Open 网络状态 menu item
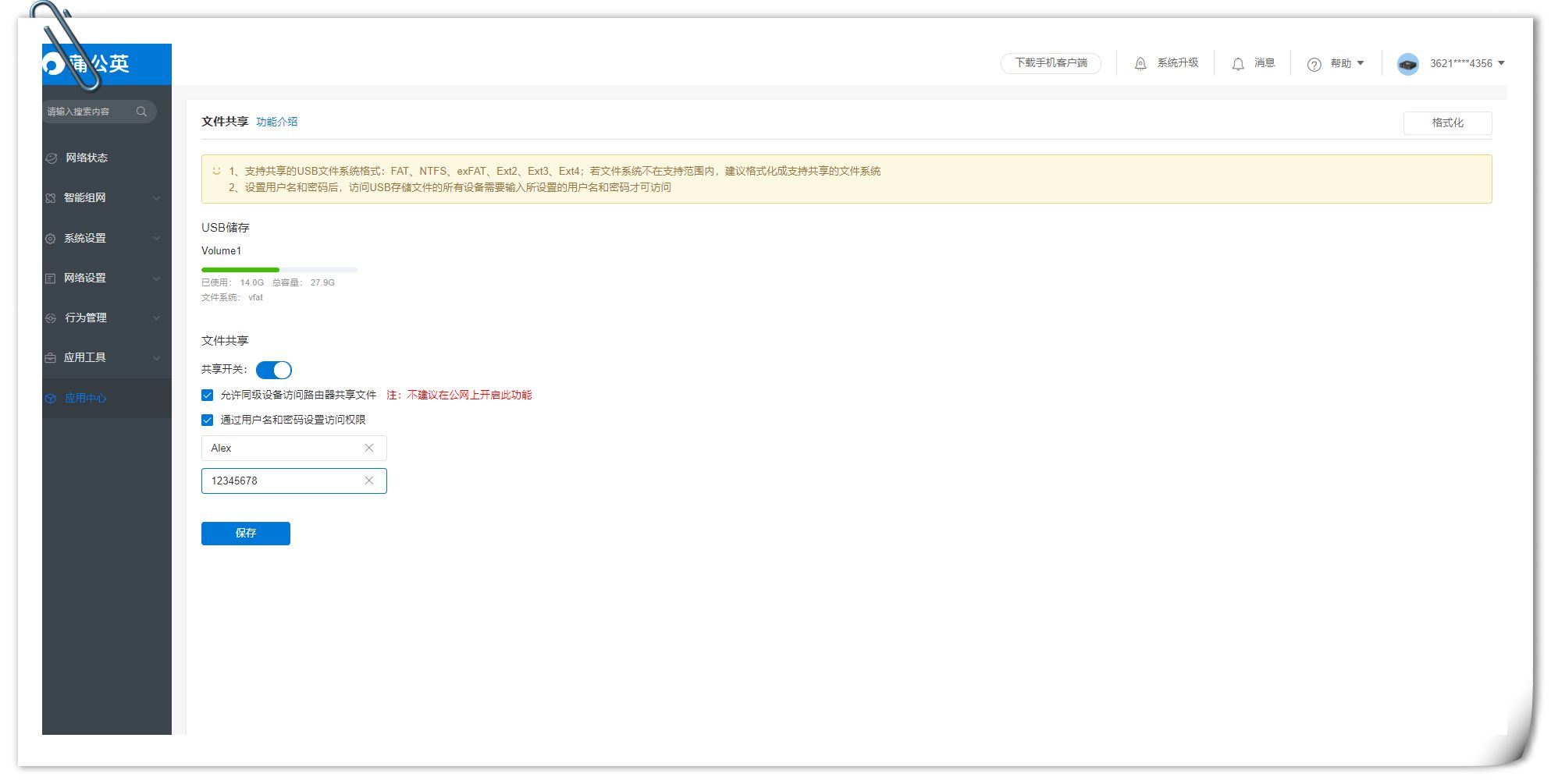 (x=107, y=158)
